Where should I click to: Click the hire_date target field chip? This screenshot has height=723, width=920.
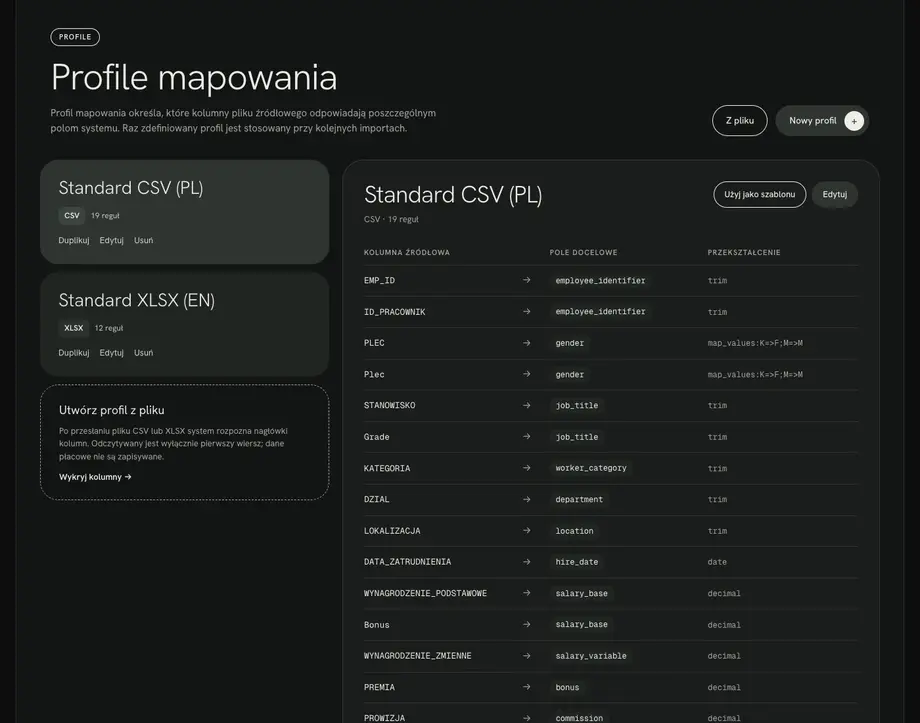click(577, 562)
